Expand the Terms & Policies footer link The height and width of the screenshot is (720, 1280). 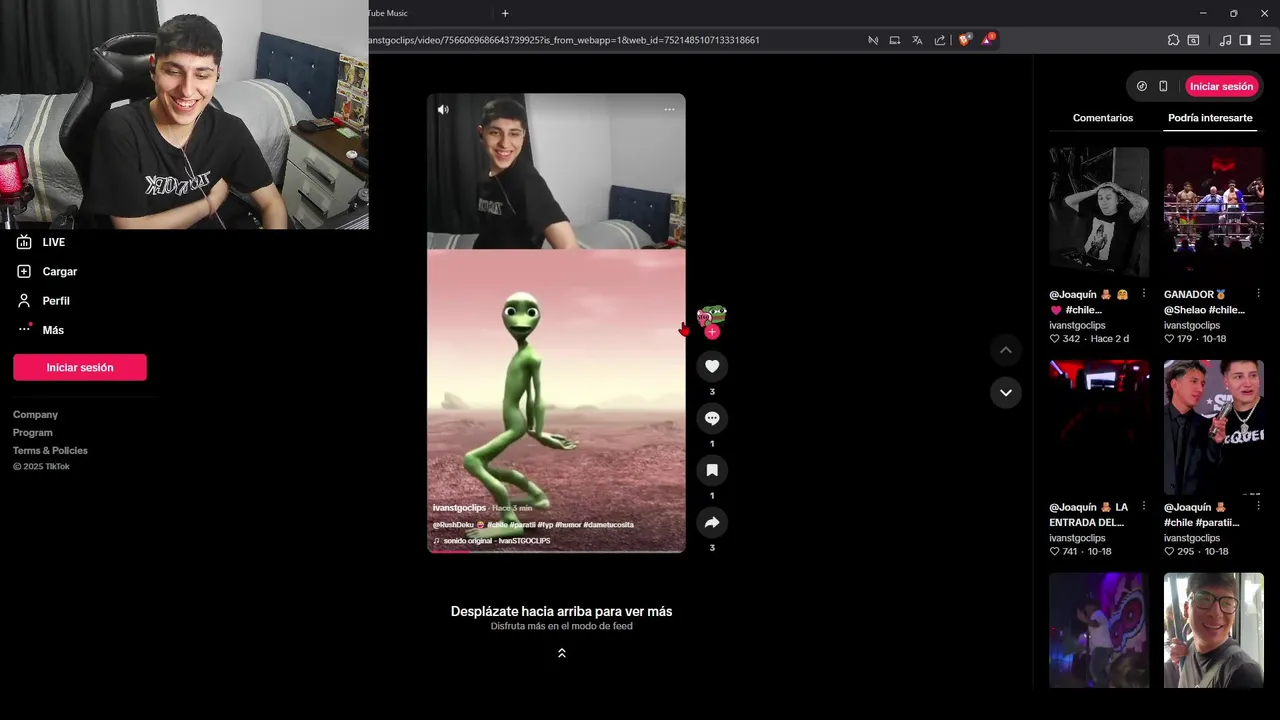click(x=50, y=451)
